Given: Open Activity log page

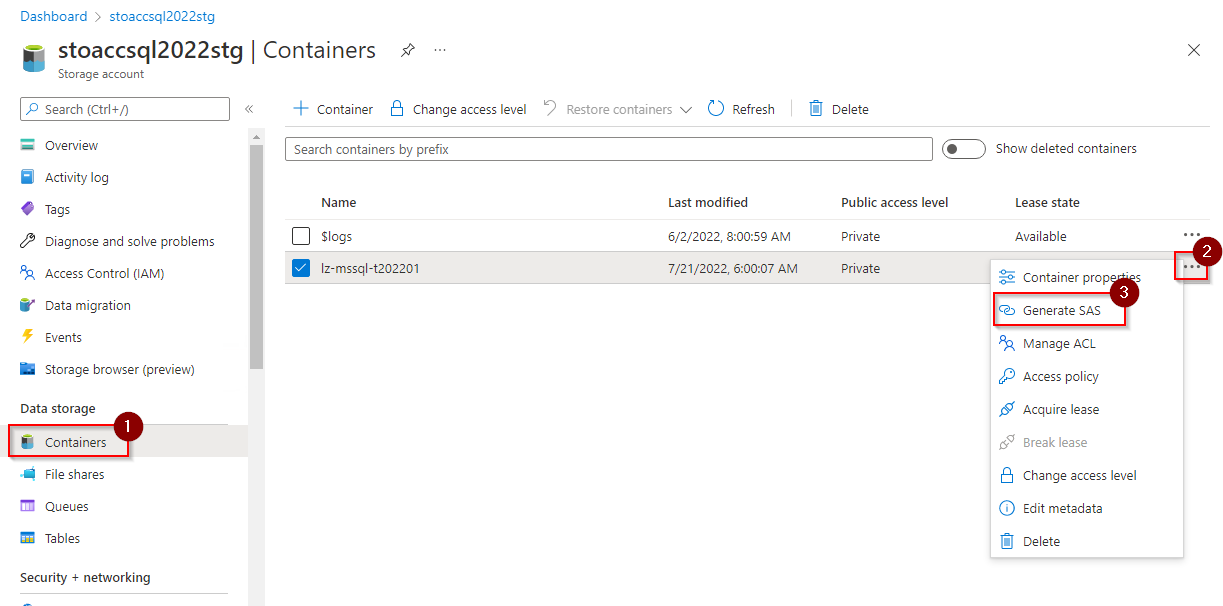Looking at the screenshot, I should tap(77, 178).
